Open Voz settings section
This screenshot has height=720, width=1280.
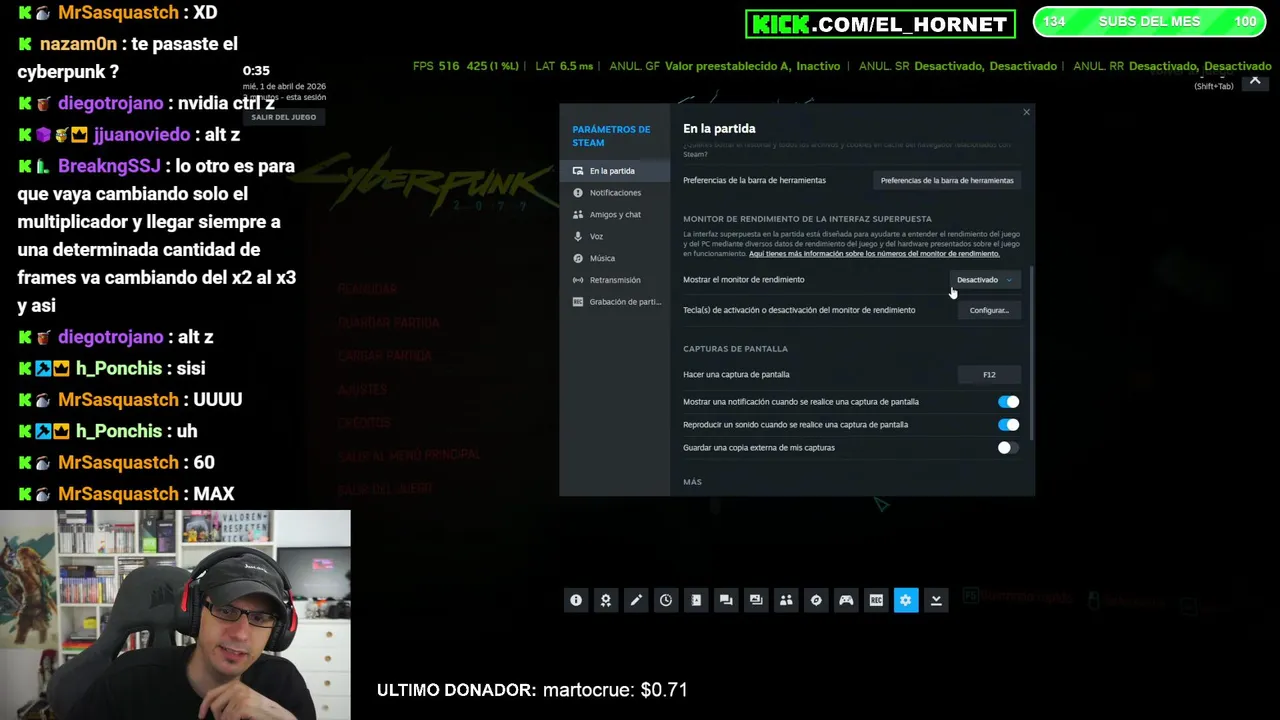pyautogui.click(x=614, y=237)
